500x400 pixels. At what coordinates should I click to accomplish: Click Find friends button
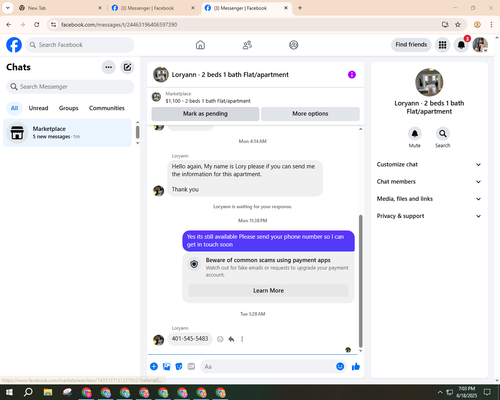tap(411, 45)
